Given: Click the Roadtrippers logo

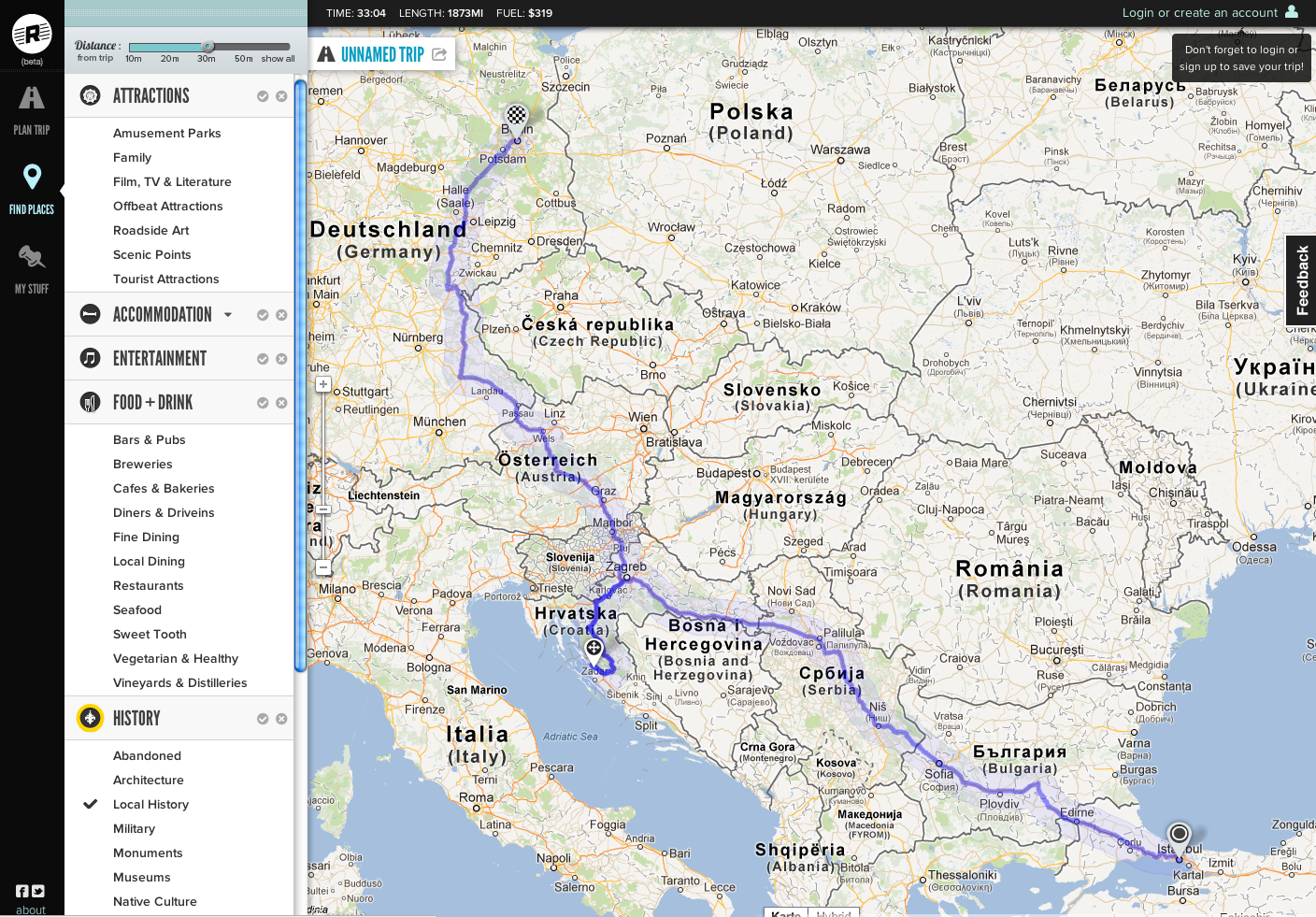Looking at the screenshot, I should (32, 35).
